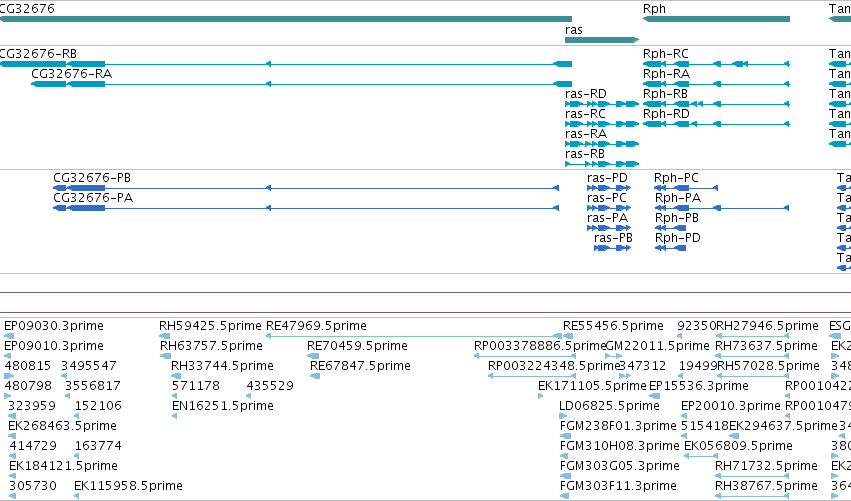
Task: Select feature 480798
Action: pos(28,386)
